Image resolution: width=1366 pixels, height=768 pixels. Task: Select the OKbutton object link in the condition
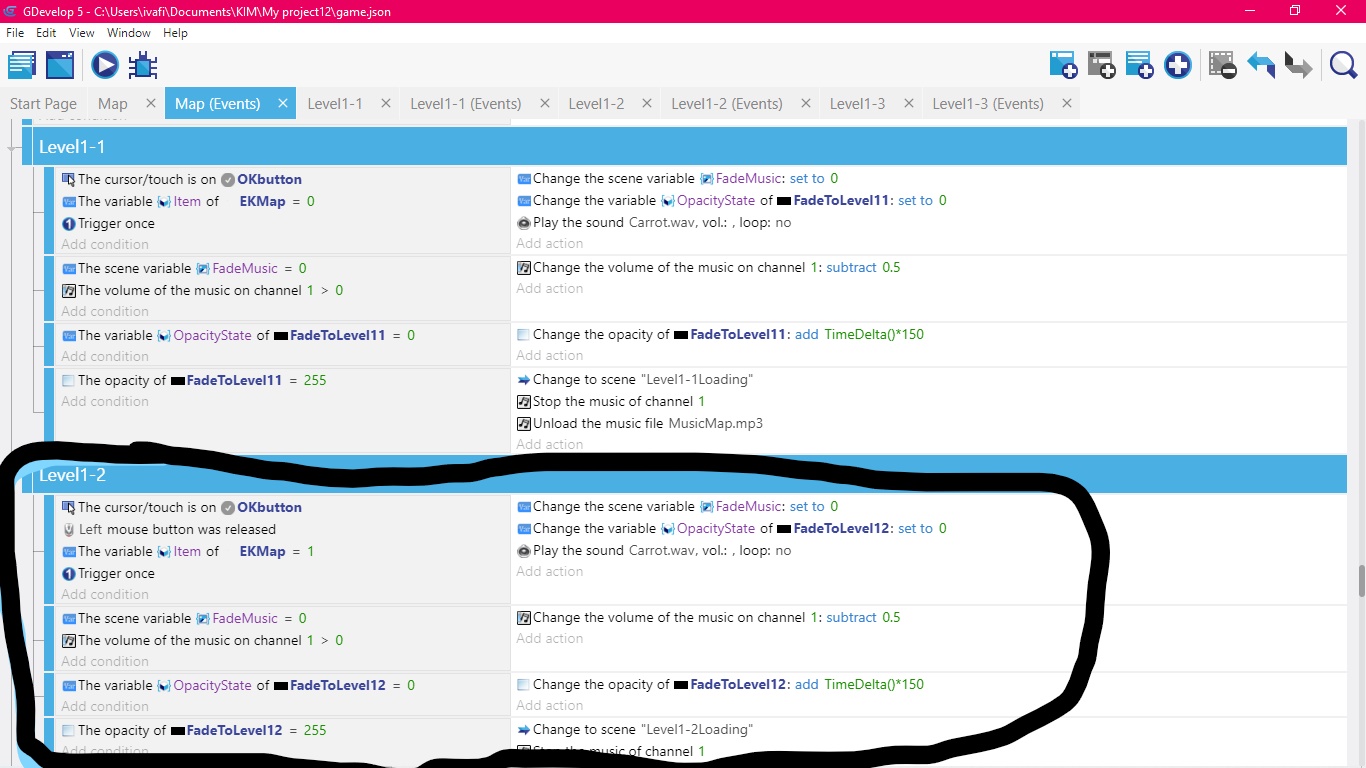pos(269,179)
